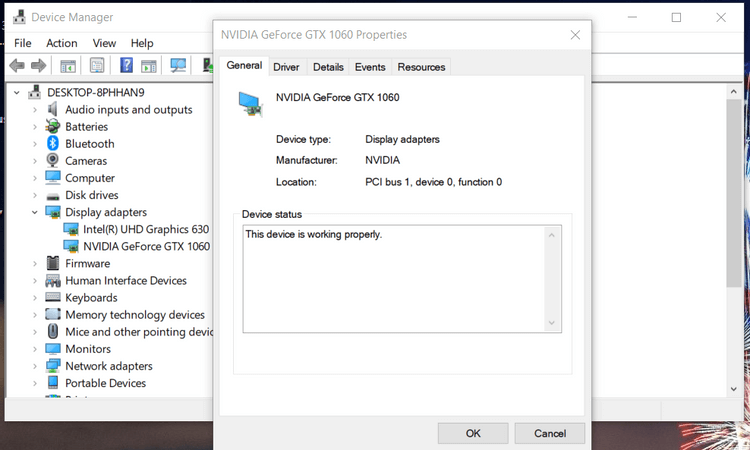Screen dimensions: 750x450
Task: Click the Cameras category icon
Action: [x=53, y=161]
